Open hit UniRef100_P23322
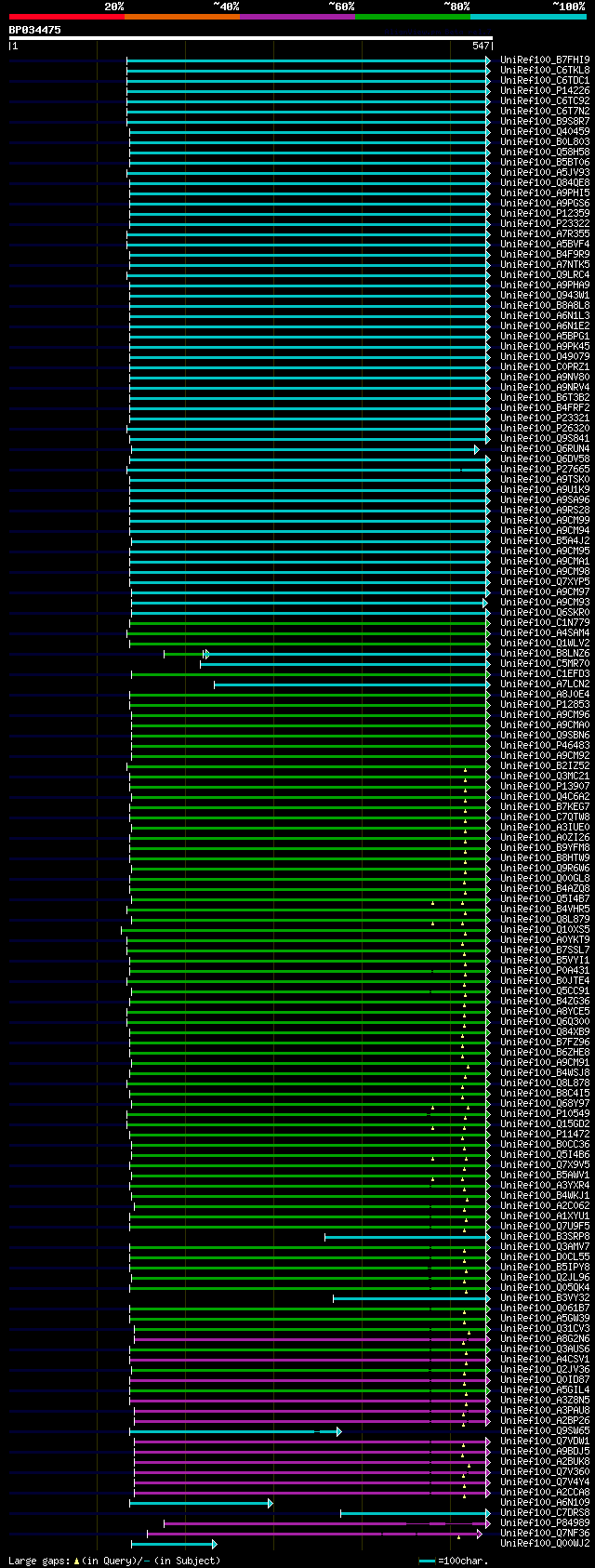 [545, 223]
